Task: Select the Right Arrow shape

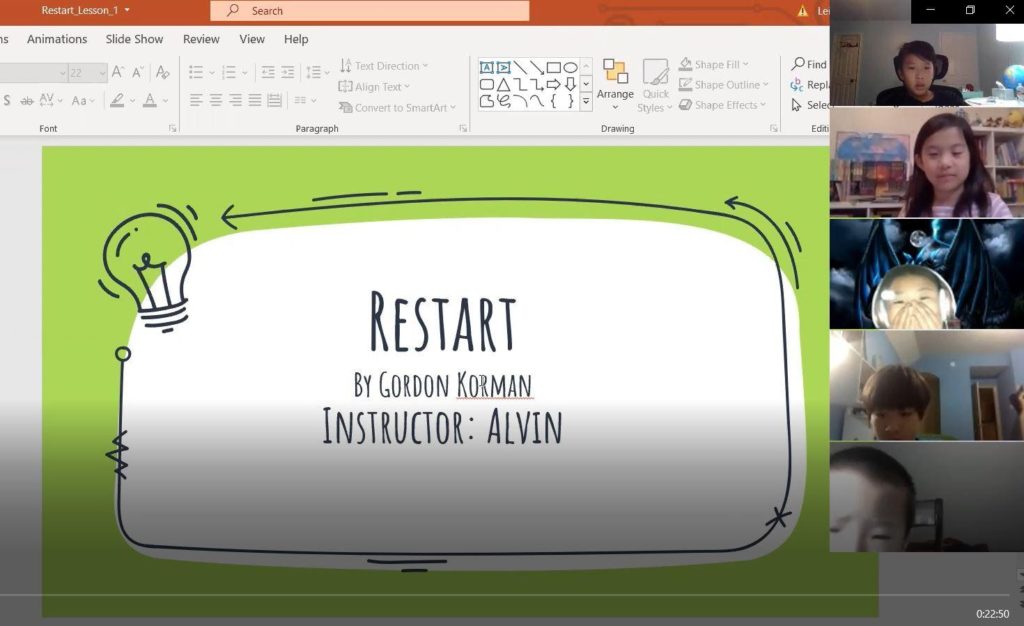Action: click(x=554, y=84)
